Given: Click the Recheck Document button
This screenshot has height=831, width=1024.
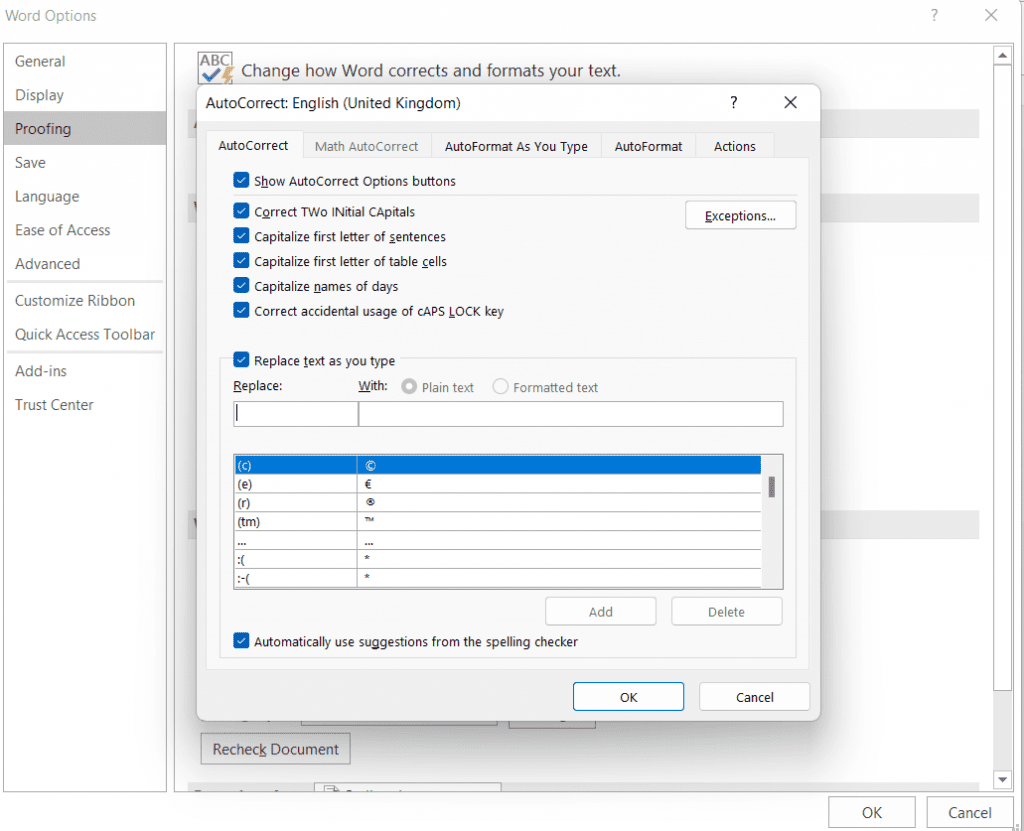Looking at the screenshot, I should (x=275, y=749).
